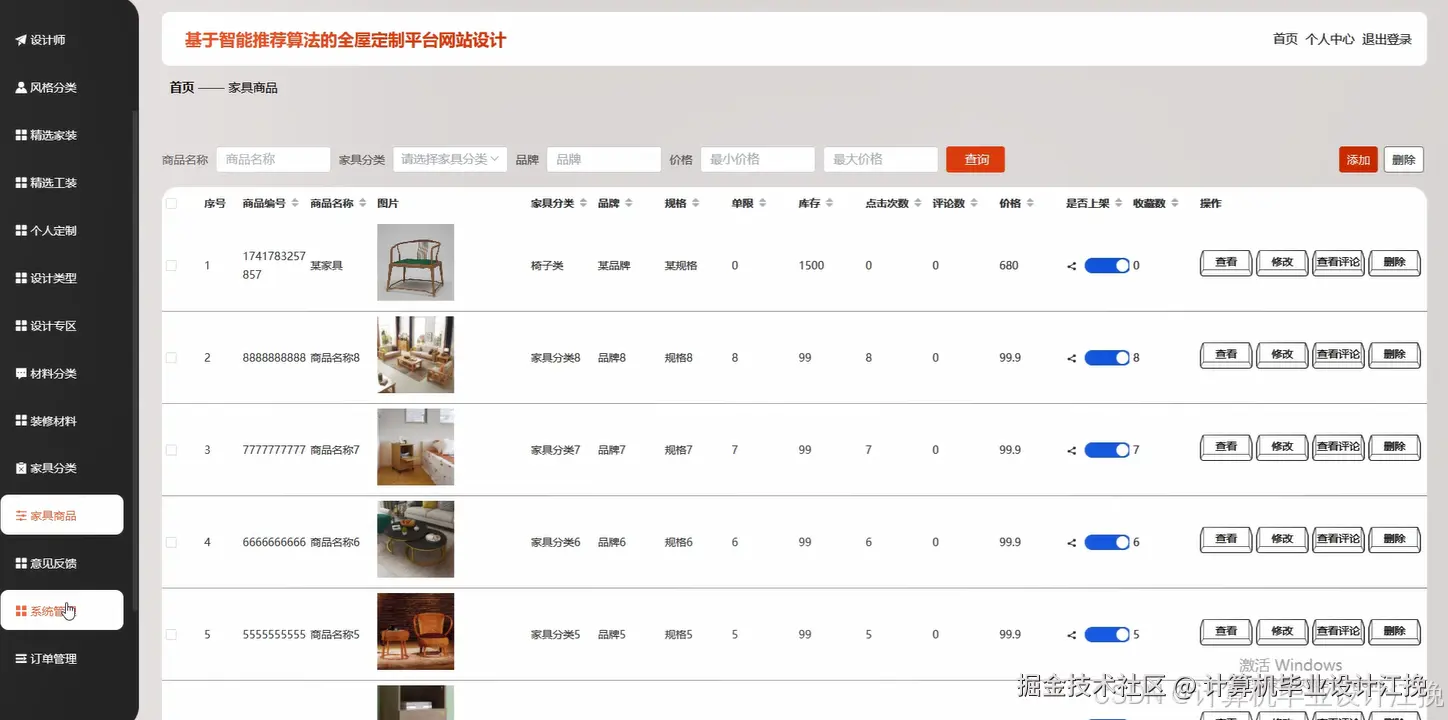Click the 查询 search button
The width and height of the screenshot is (1448, 720).
[x=974, y=159]
